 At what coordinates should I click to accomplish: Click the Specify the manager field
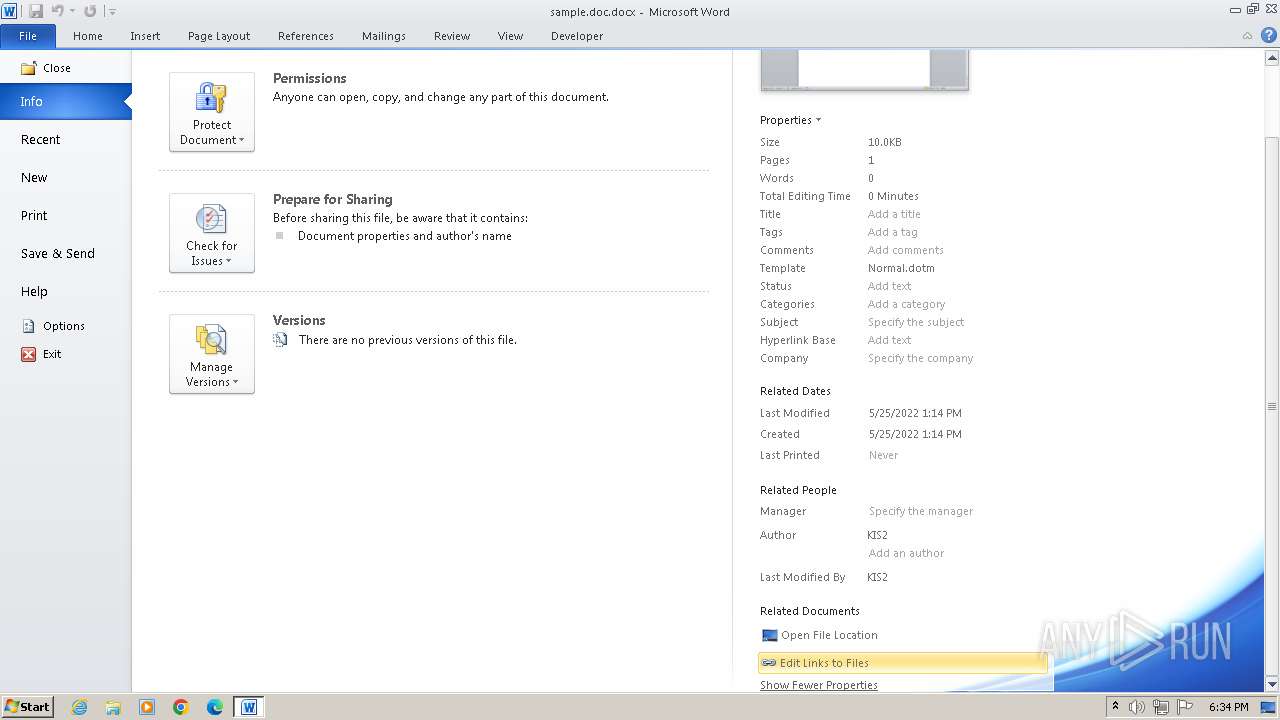click(x=921, y=511)
